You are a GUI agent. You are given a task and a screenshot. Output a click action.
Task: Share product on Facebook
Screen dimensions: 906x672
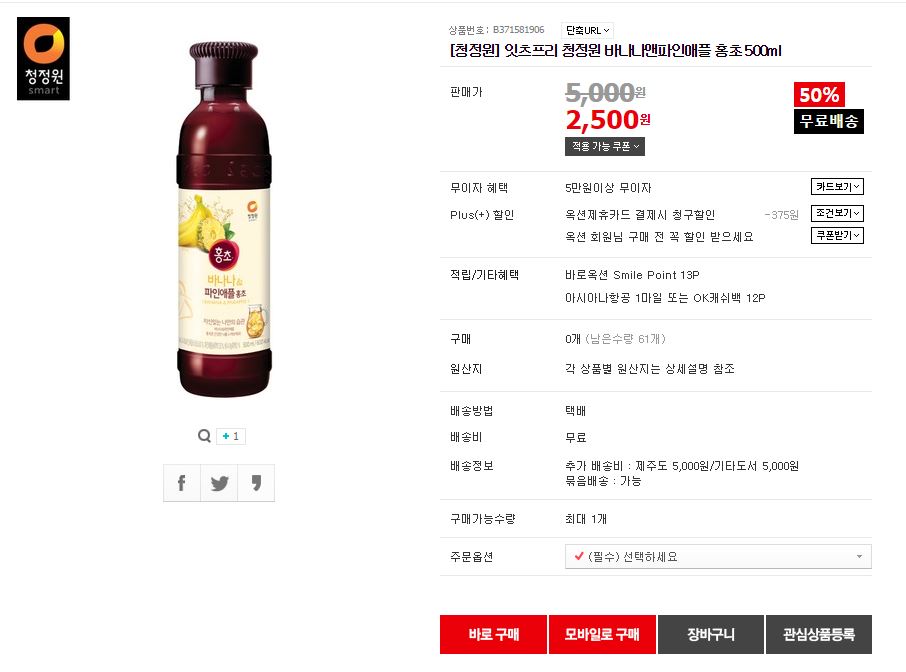182,483
